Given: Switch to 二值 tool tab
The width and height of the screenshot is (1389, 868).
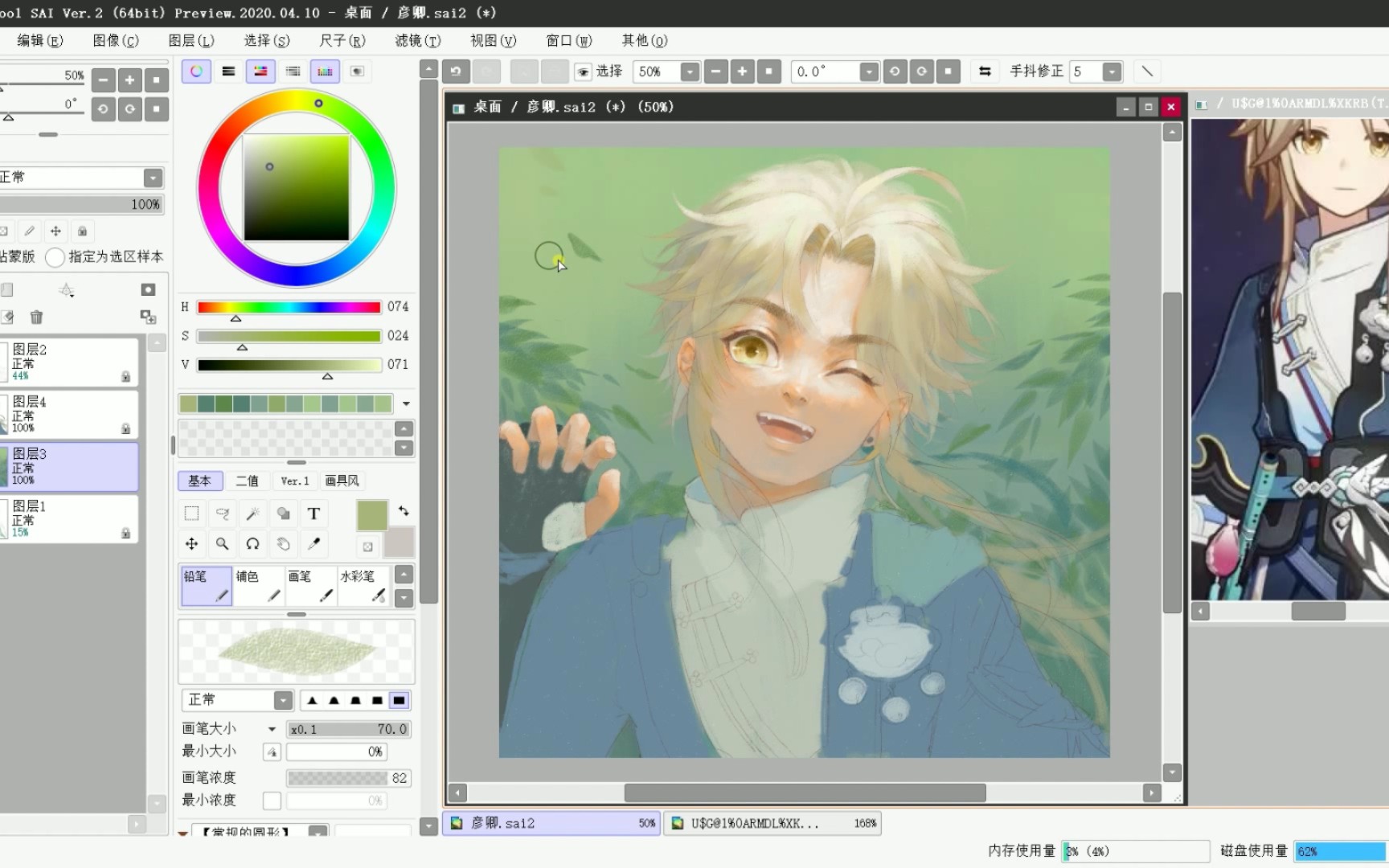Looking at the screenshot, I should [247, 481].
